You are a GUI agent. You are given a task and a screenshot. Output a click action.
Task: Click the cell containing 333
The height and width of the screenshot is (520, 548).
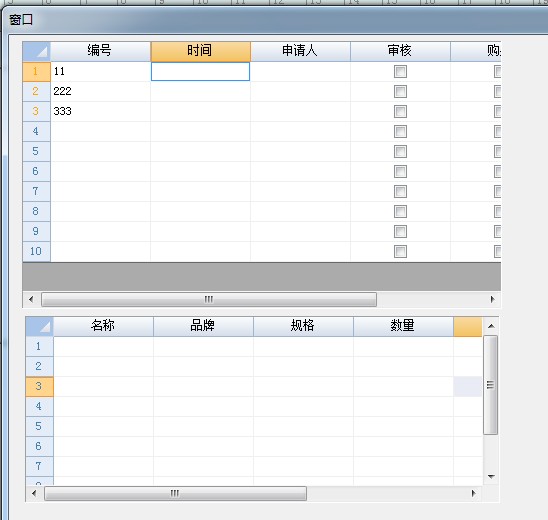tap(101, 111)
